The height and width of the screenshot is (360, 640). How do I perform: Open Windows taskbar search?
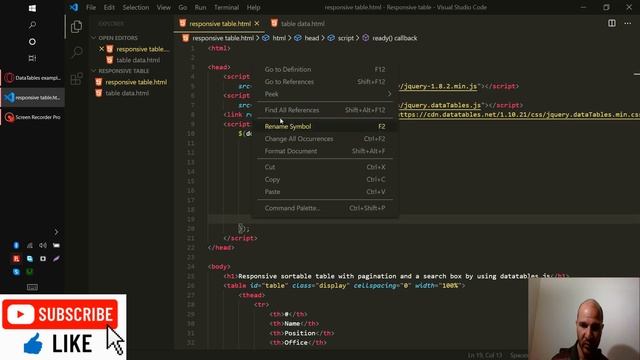click(32, 25)
